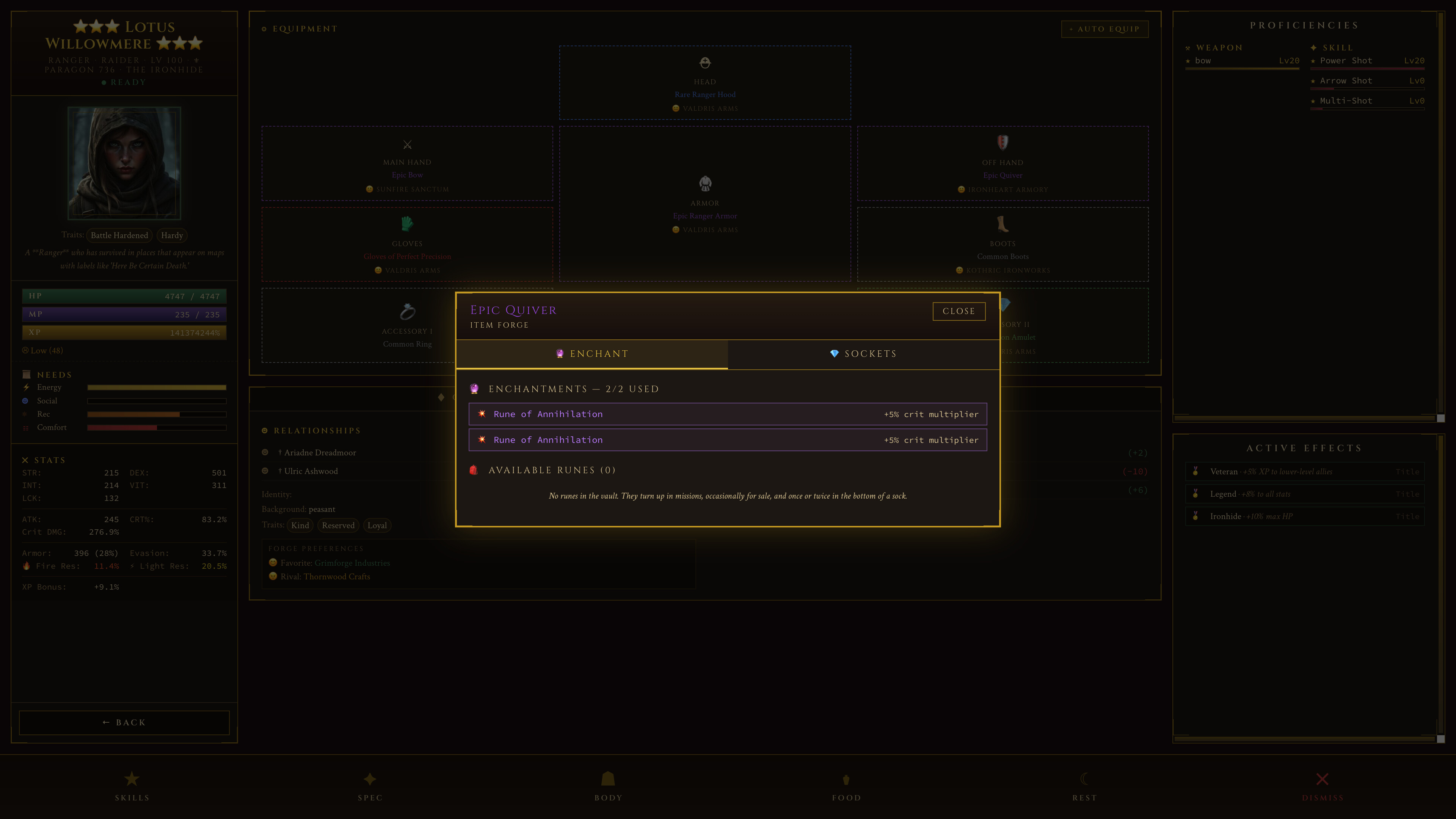
Task: Click the Gloves of Perfect Precision item name
Action: point(407,257)
